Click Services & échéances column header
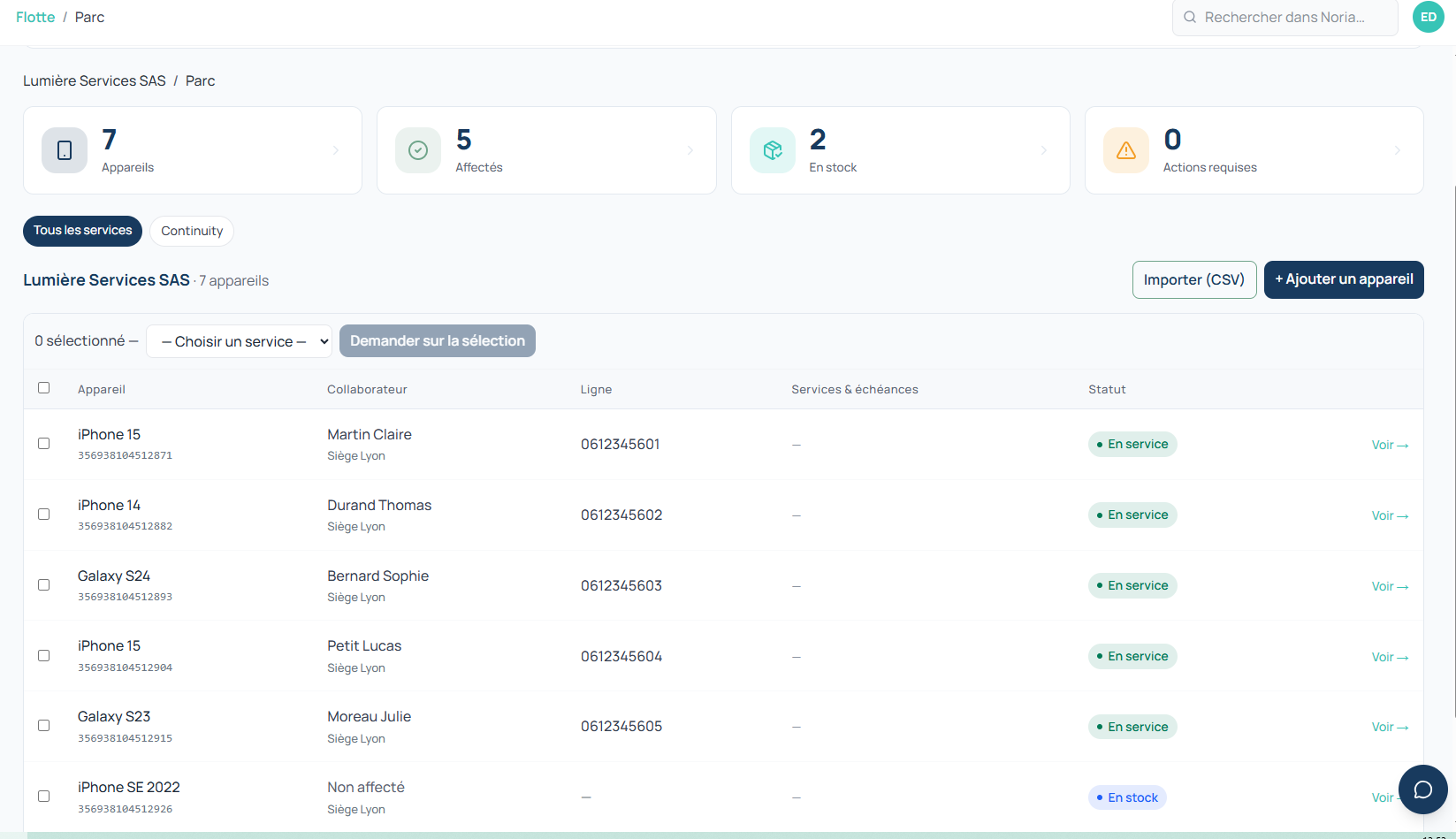This screenshot has height=839, width=1456. click(855, 389)
